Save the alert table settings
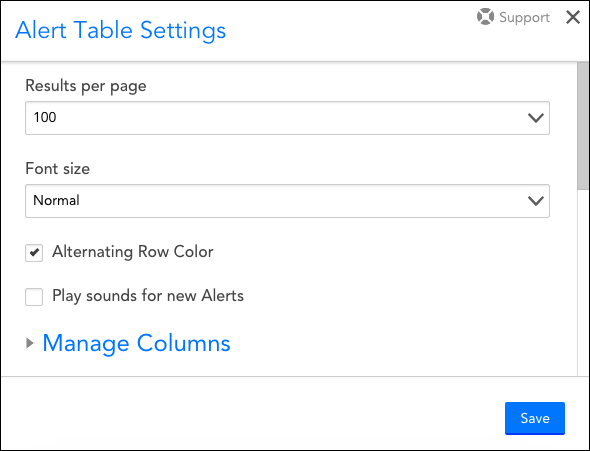 (535, 418)
